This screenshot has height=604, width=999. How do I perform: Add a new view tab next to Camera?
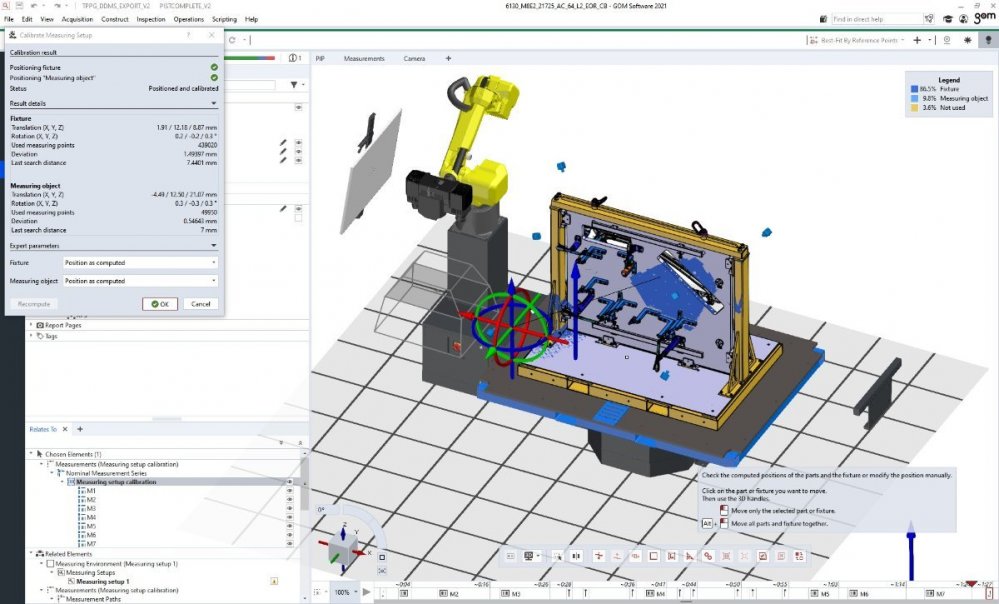448,59
